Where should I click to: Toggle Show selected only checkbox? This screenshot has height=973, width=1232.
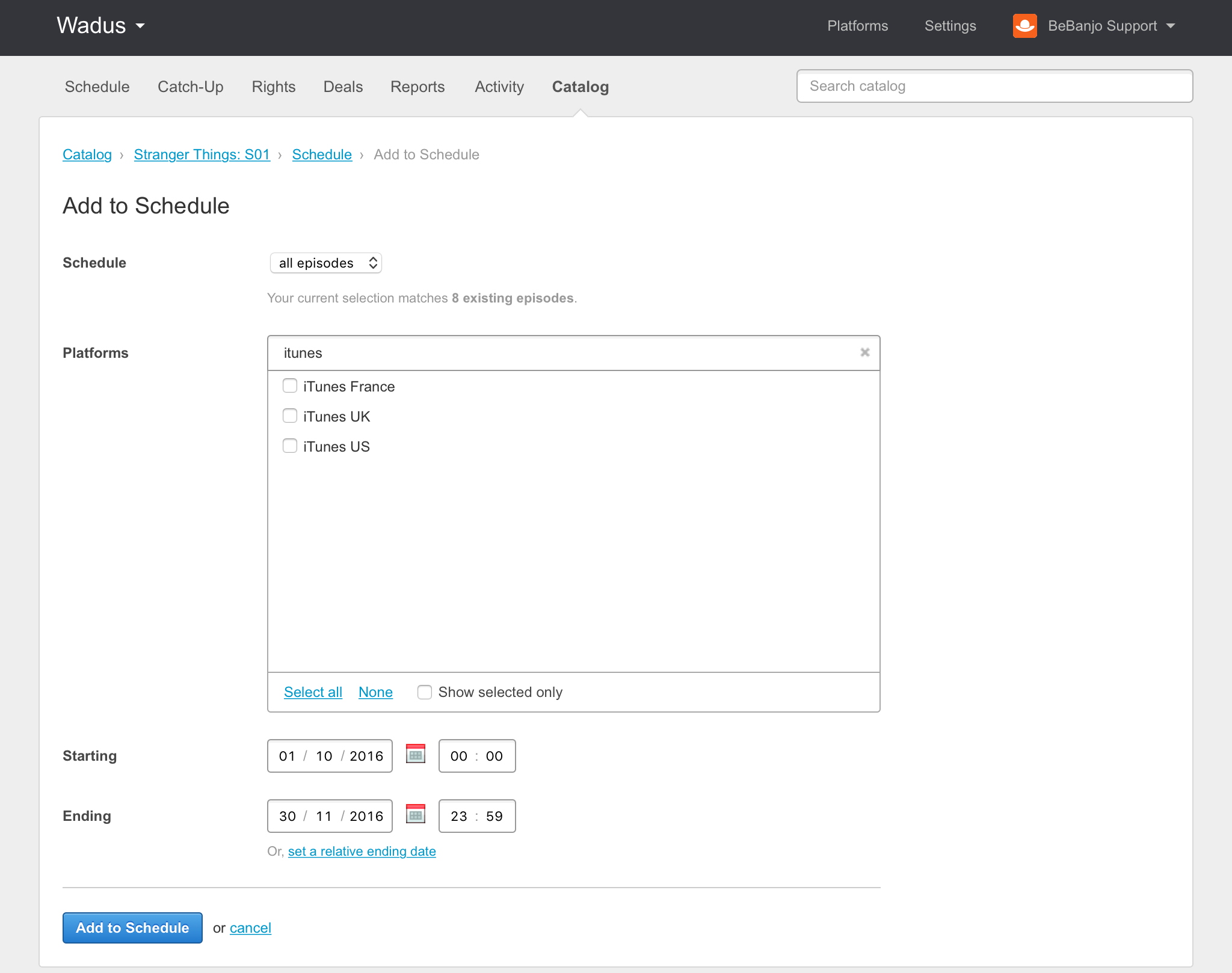(x=425, y=692)
